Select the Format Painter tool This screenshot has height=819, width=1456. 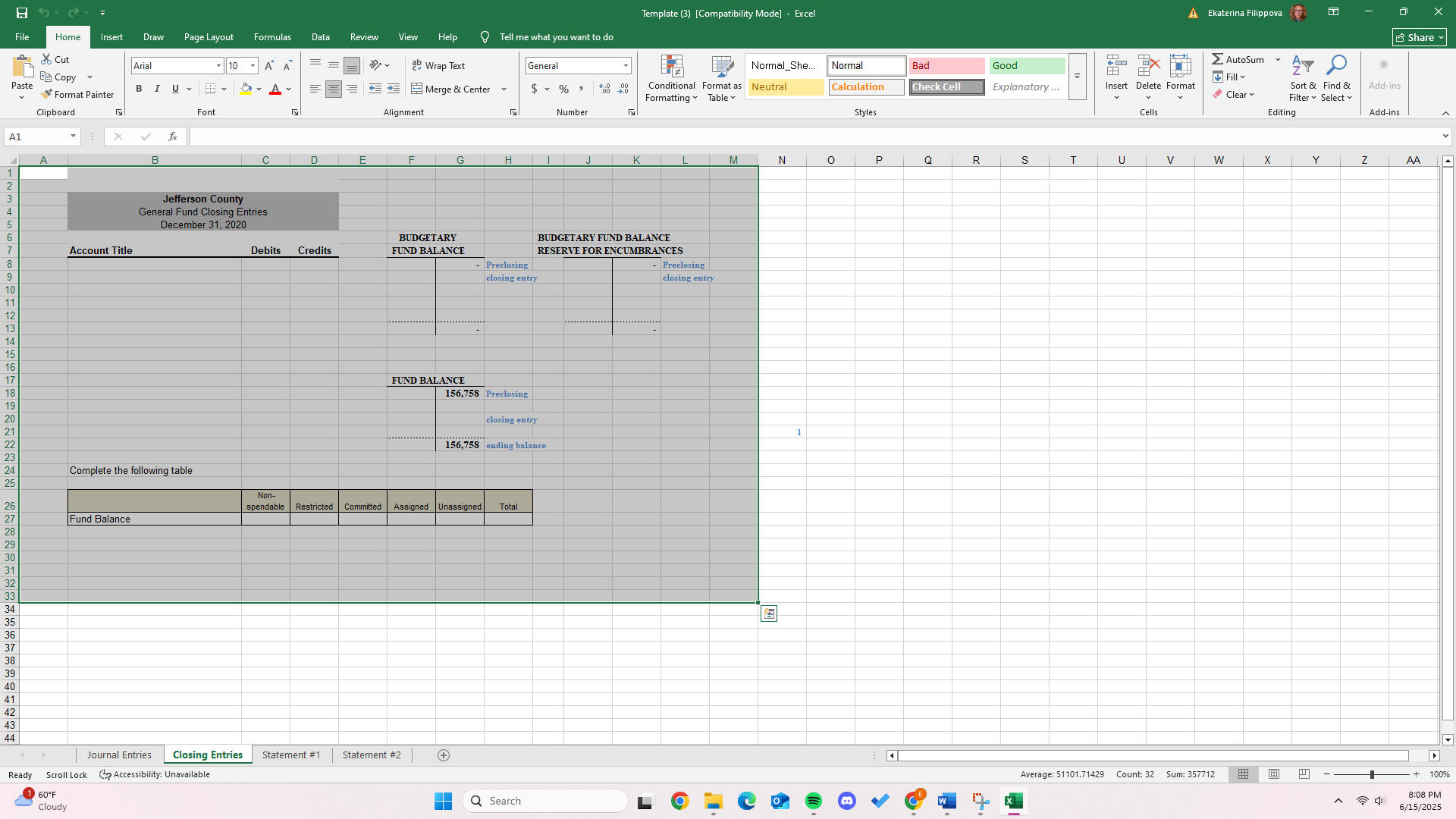point(78,94)
